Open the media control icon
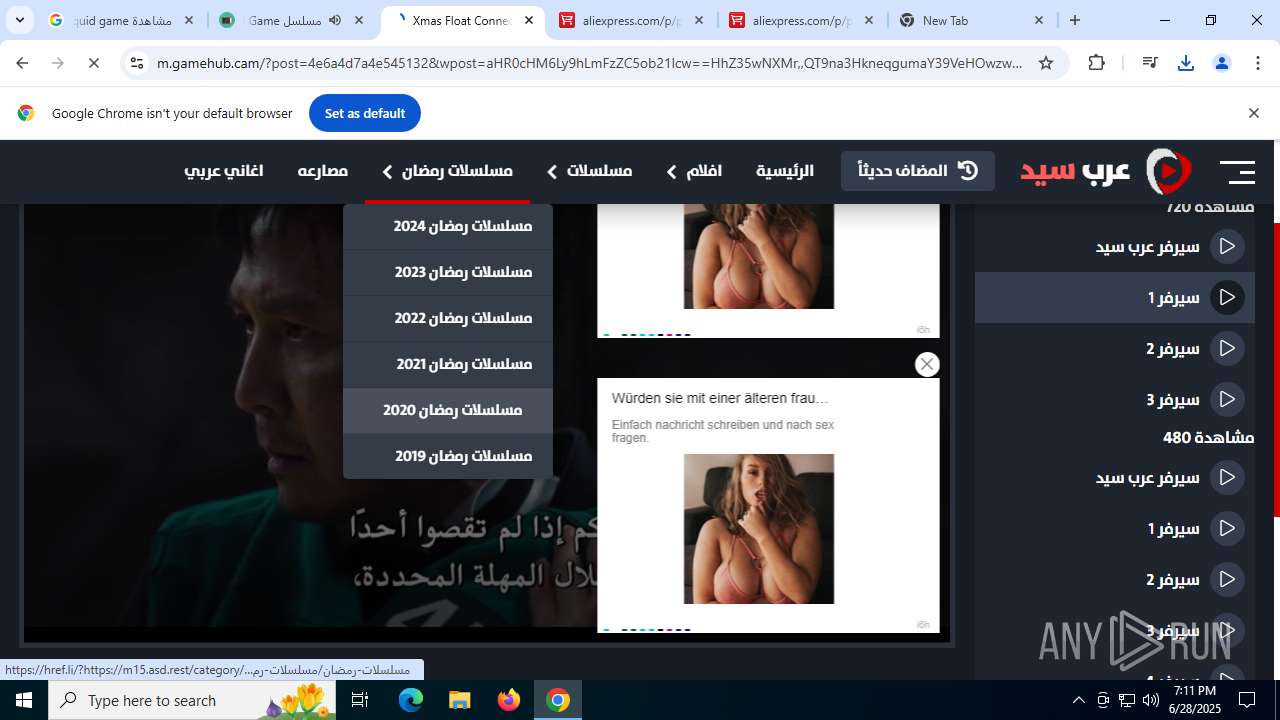The height and width of the screenshot is (720, 1280). (x=1150, y=63)
